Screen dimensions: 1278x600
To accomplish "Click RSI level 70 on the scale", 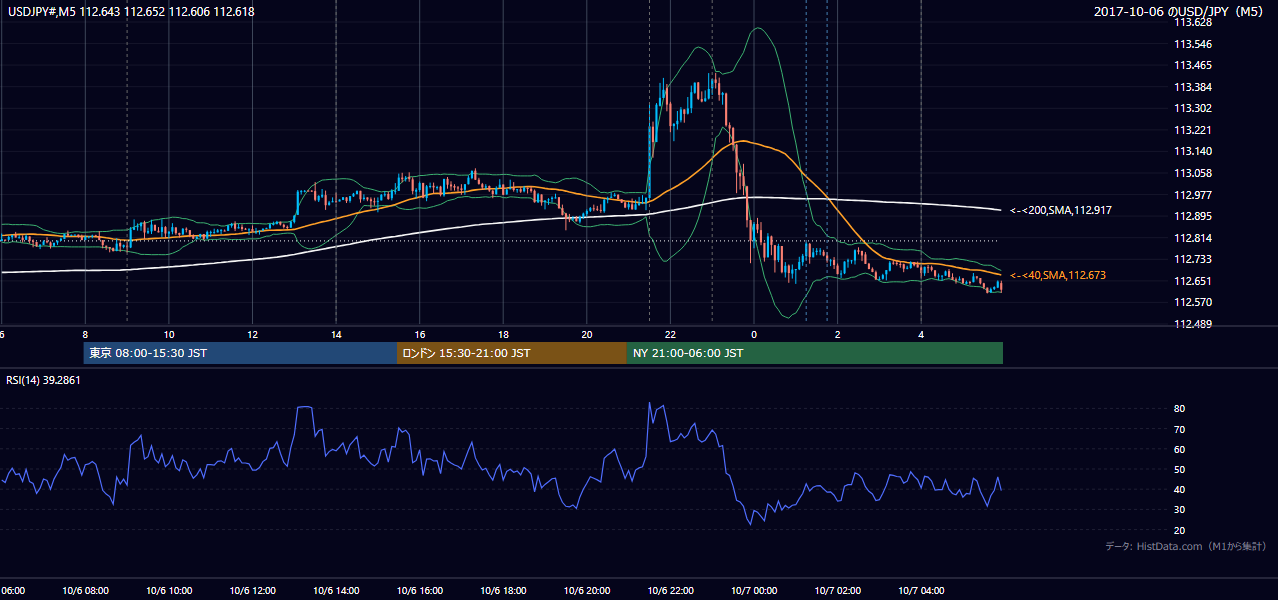I will (1180, 429).
